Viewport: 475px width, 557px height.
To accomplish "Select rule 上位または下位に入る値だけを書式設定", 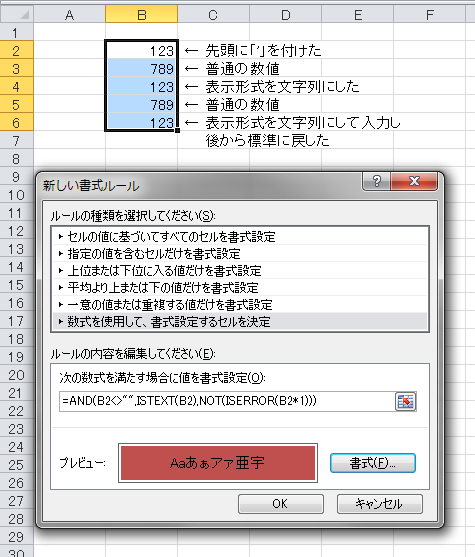I will coord(240,271).
